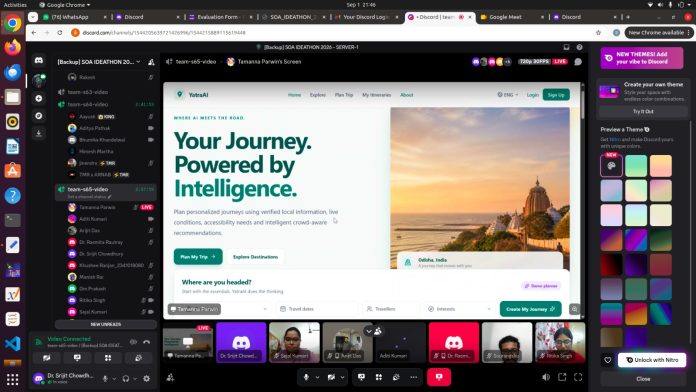
Task: Open camera options arrow in call bar
Action: click(x=342, y=377)
